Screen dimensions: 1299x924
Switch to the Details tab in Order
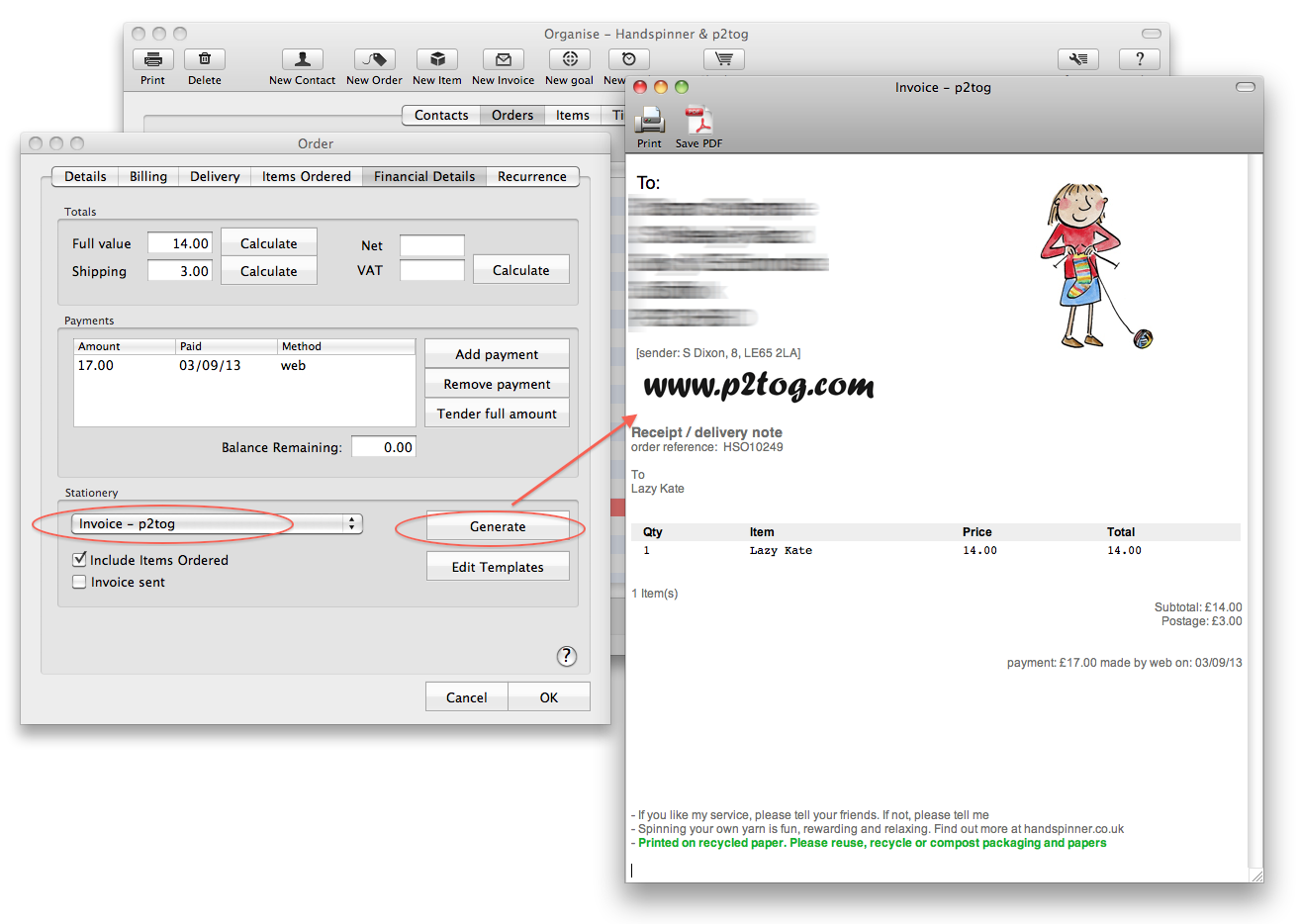click(x=85, y=176)
